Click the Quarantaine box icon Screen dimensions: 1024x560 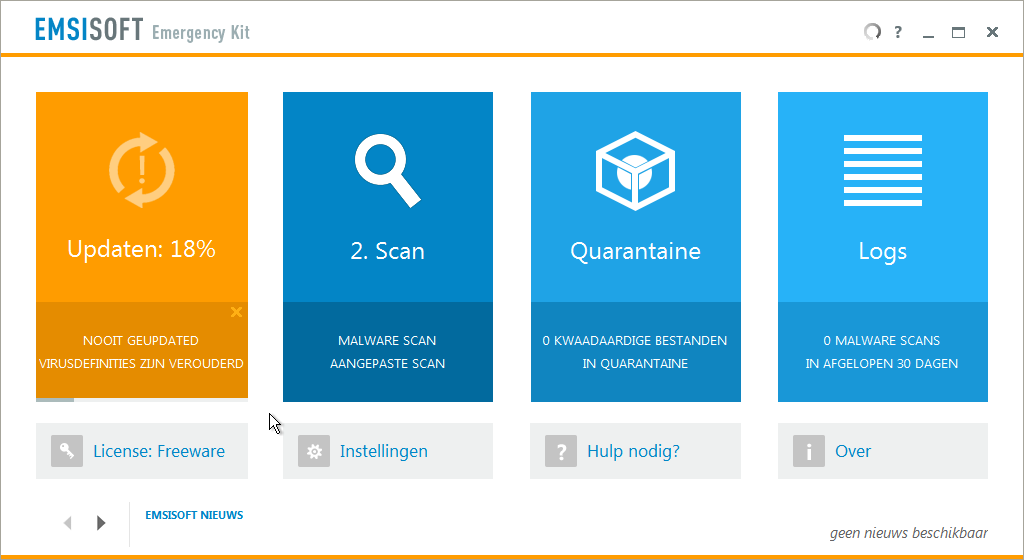[x=635, y=168]
